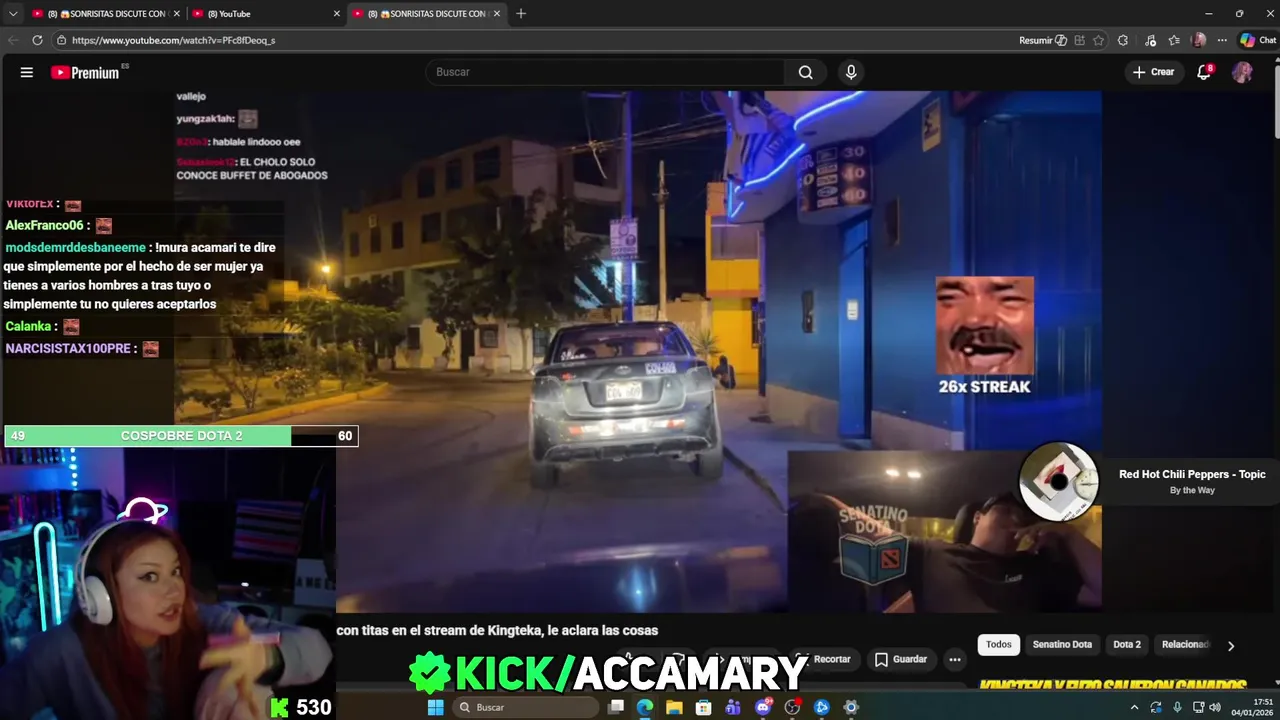Focus the YouTube Buscar search field

[606, 72]
